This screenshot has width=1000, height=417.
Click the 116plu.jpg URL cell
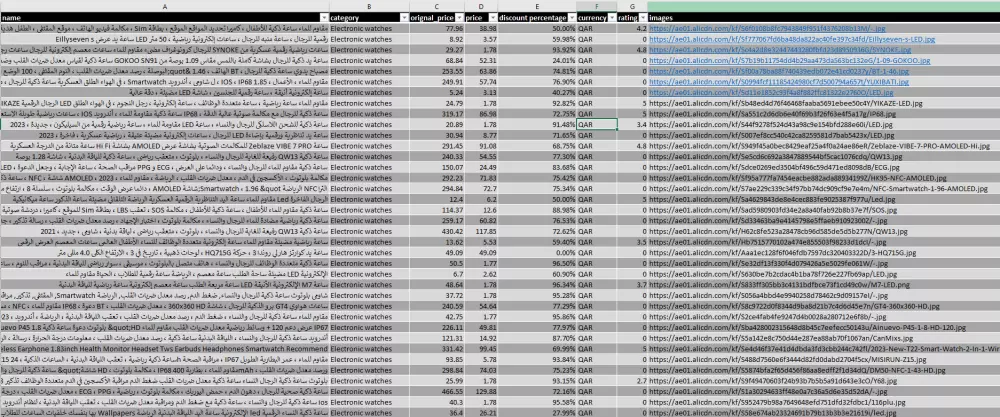pos(823,402)
